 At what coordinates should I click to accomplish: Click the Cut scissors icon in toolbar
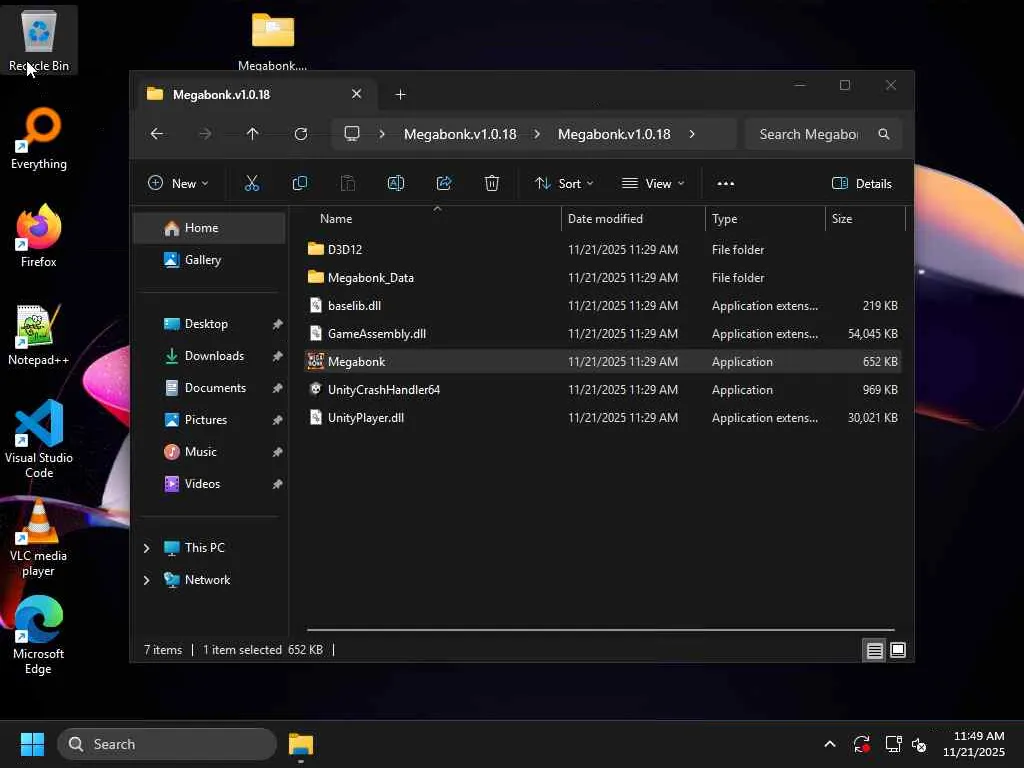(252, 183)
